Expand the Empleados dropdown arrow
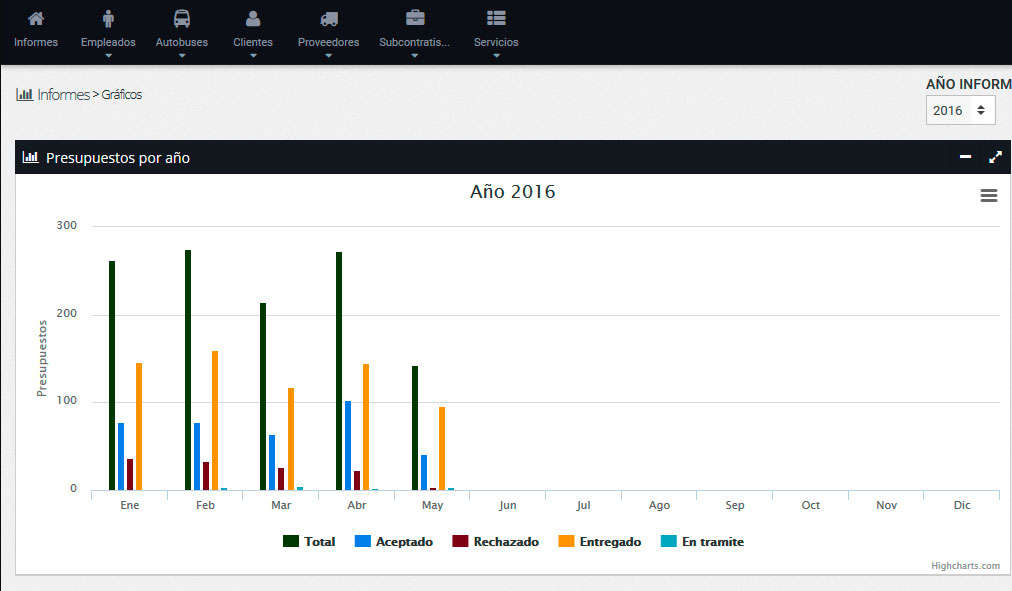Image resolution: width=1012 pixels, height=591 pixels. (x=108, y=56)
